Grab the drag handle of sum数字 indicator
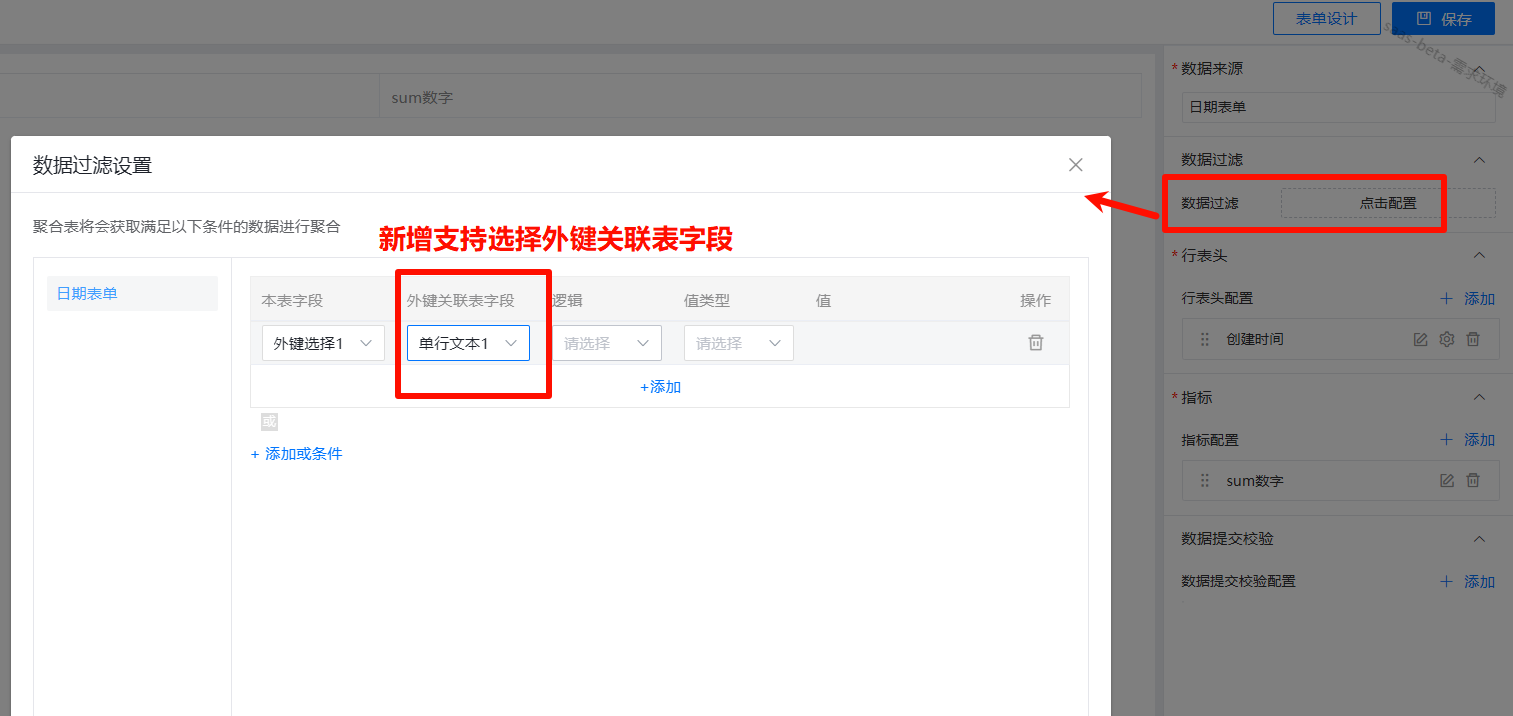 click(1205, 481)
